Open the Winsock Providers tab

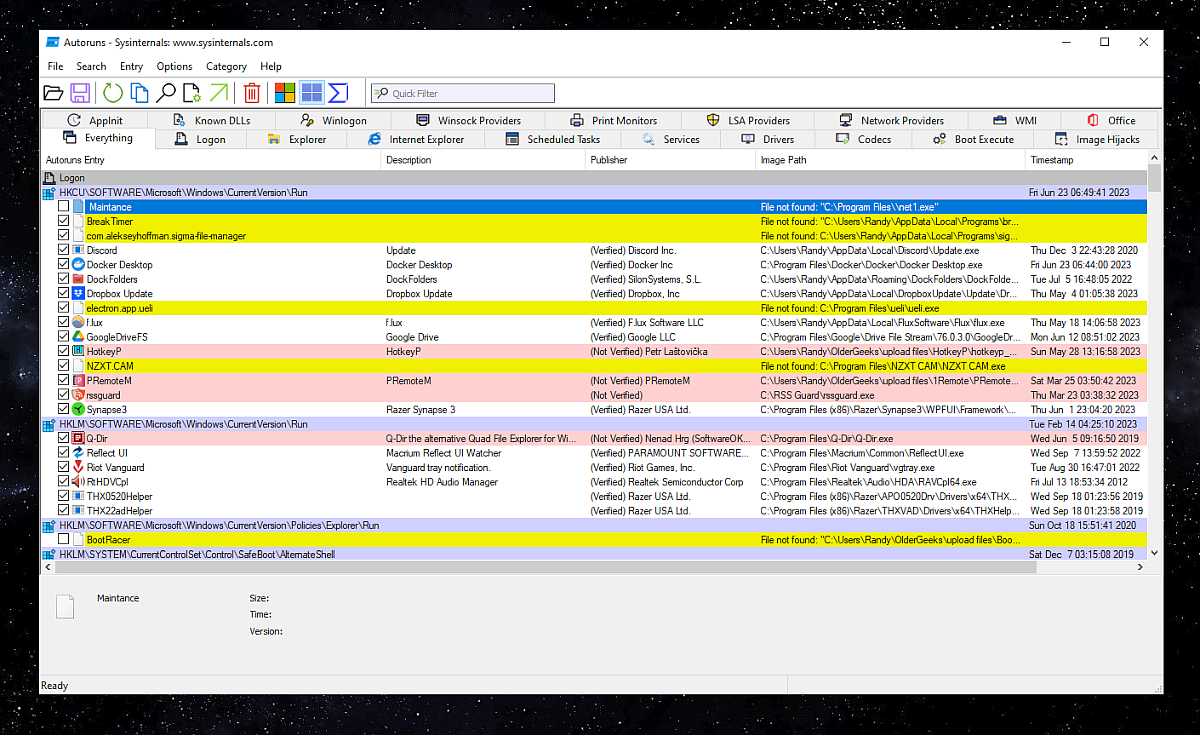469,120
